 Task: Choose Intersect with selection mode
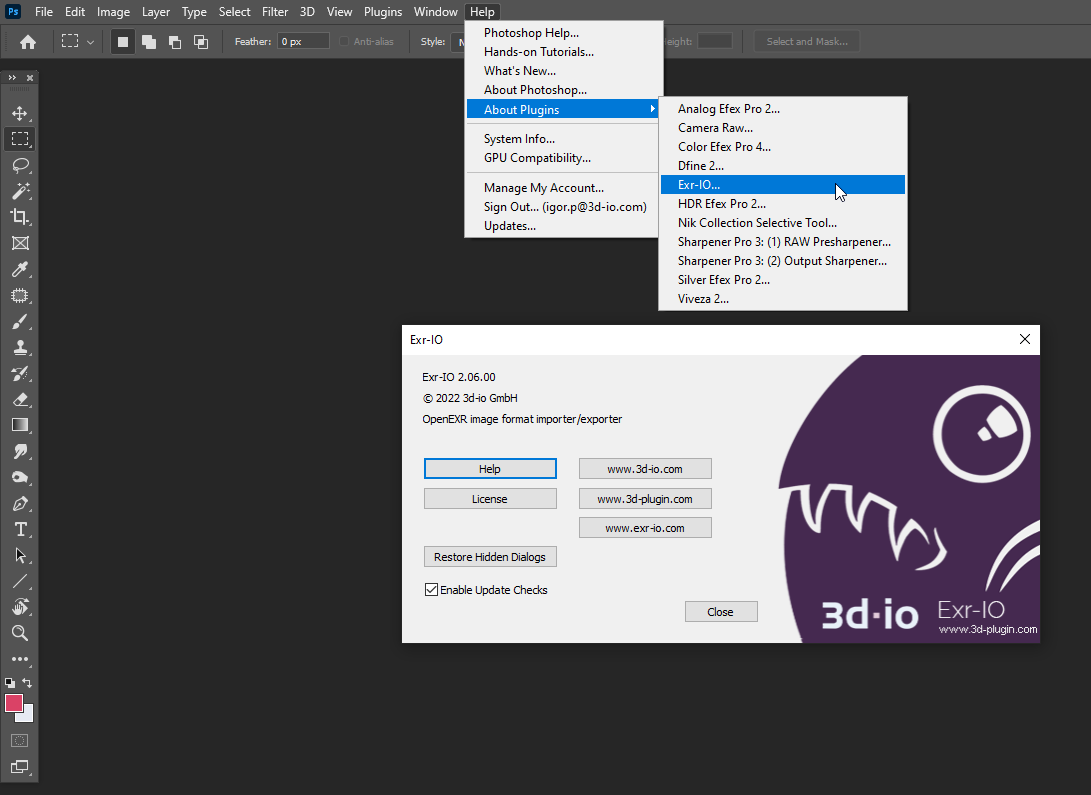[201, 42]
